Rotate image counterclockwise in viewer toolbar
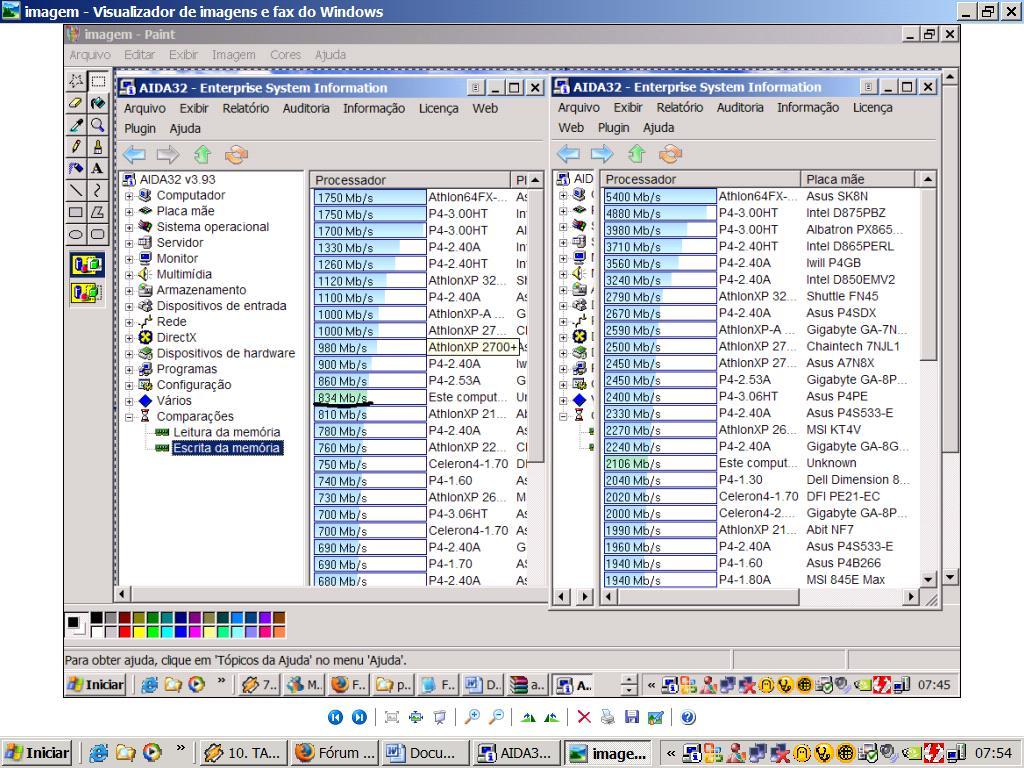Viewport: 1024px width, 768px height. coord(552,717)
